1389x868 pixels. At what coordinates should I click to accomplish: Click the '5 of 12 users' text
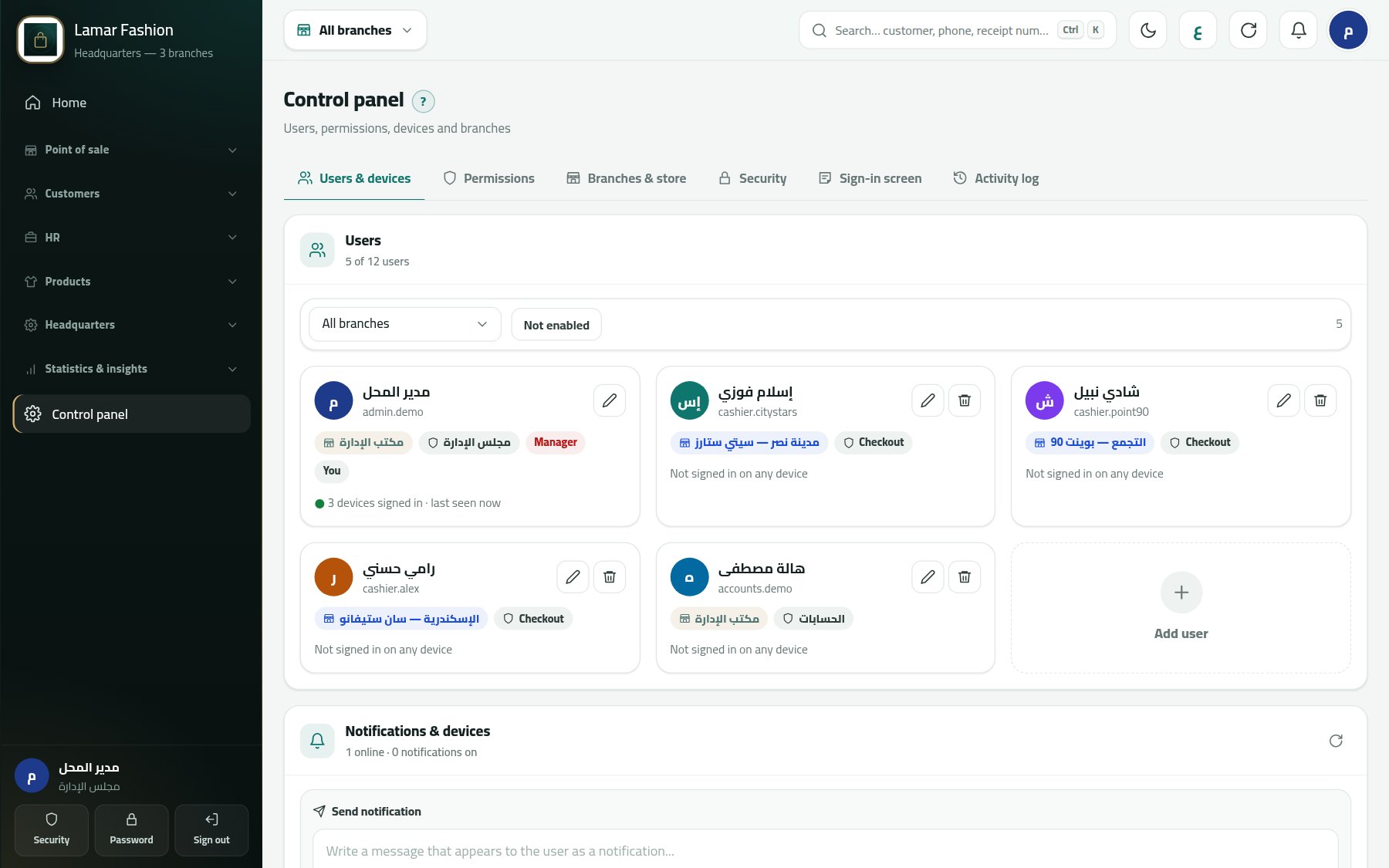point(377,262)
